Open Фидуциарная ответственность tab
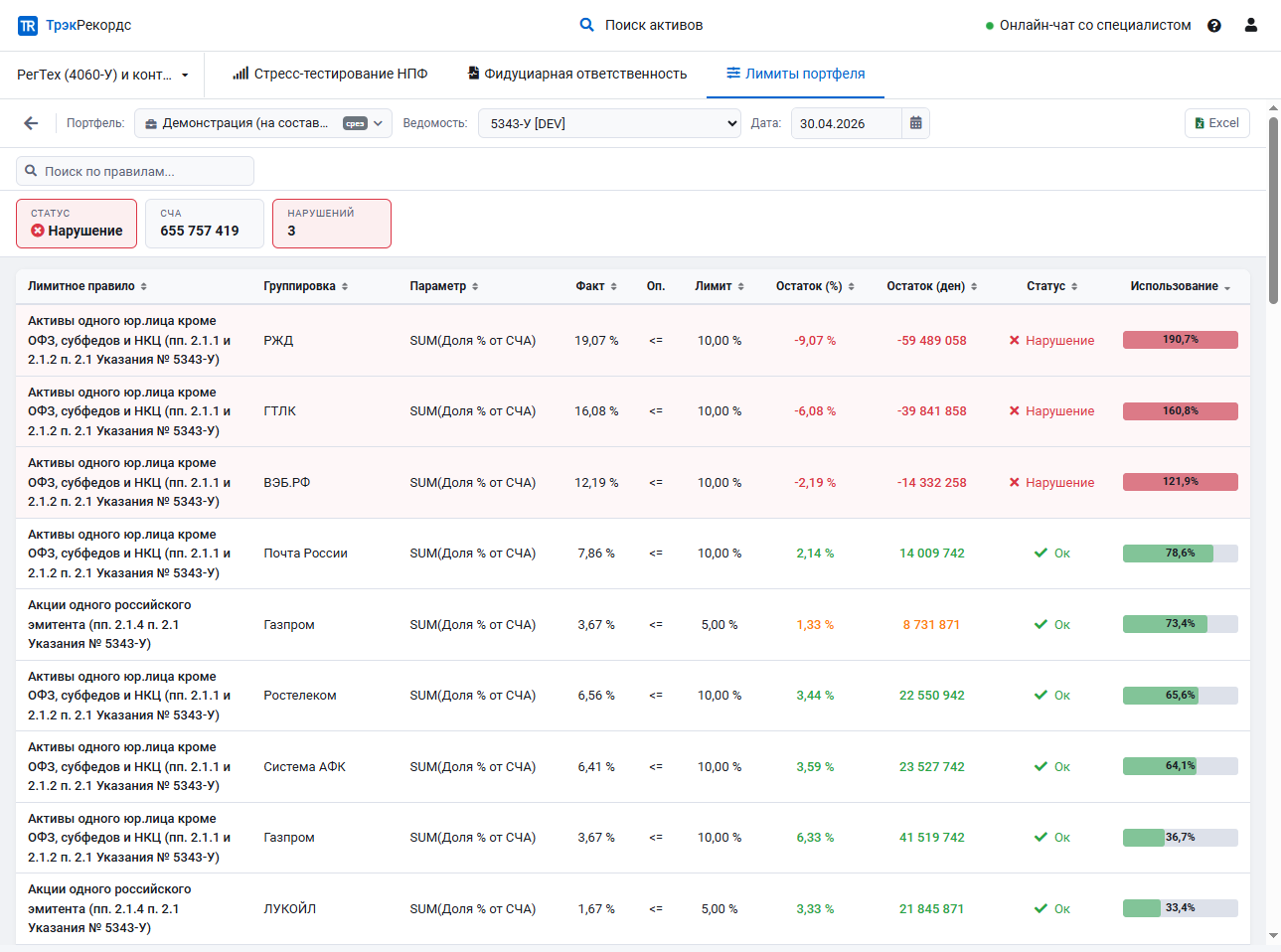This screenshot has width=1281, height=952. tap(577, 74)
